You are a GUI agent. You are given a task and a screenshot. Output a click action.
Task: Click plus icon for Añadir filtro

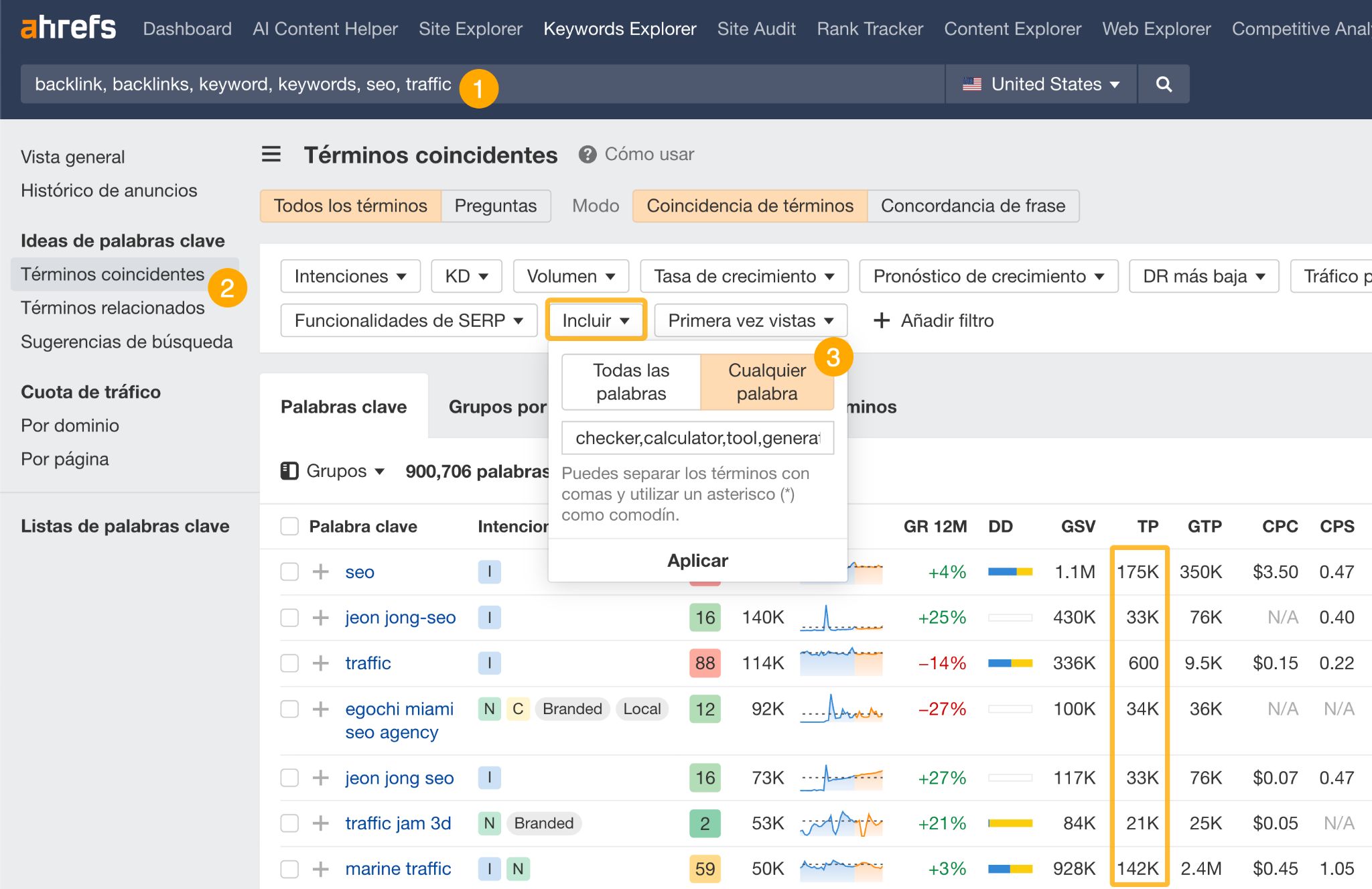click(x=882, y=320)
